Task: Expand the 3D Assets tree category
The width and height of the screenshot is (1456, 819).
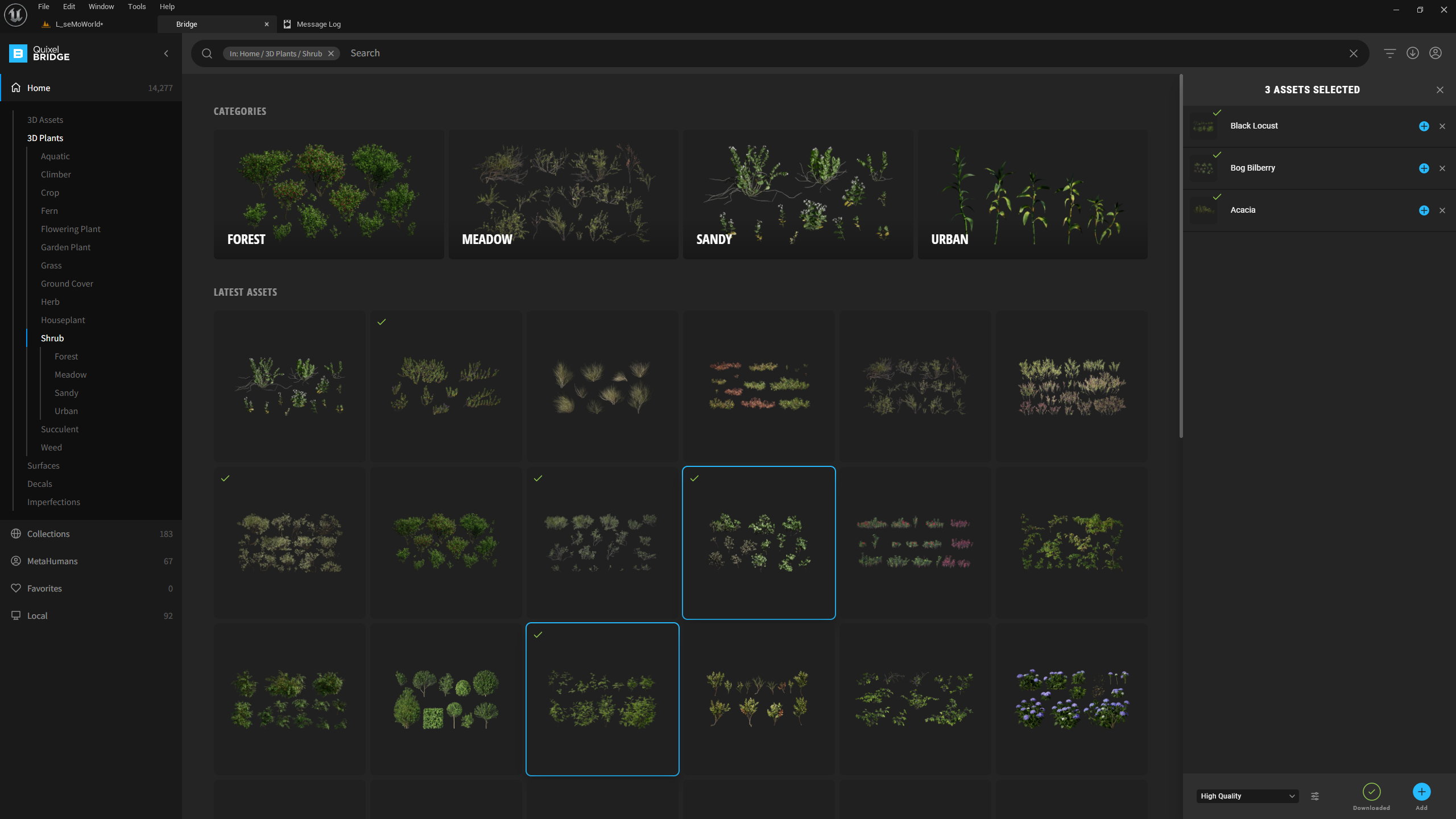Action: (45, 120)
